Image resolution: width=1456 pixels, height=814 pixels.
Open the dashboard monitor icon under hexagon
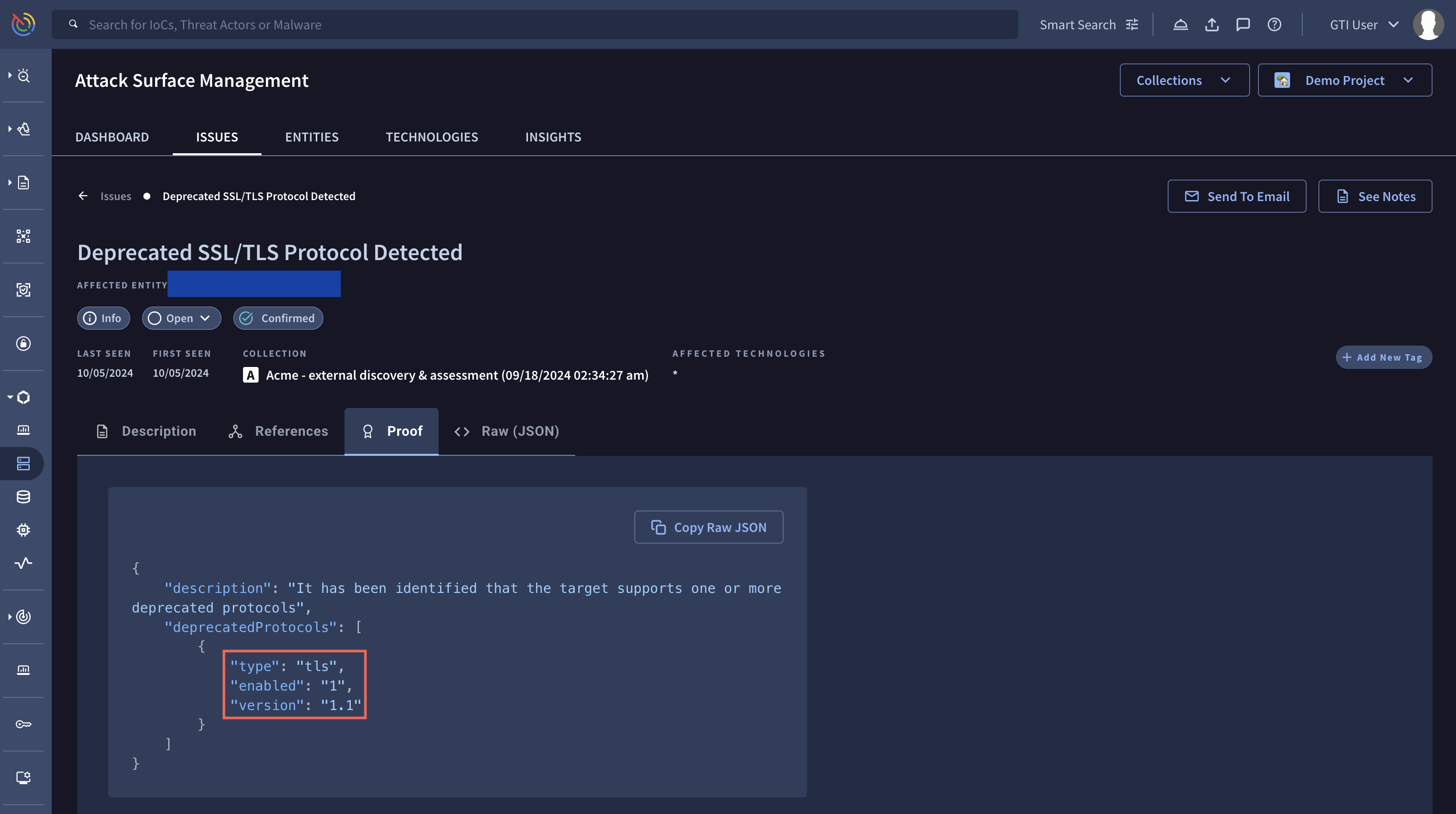[23, 430]
